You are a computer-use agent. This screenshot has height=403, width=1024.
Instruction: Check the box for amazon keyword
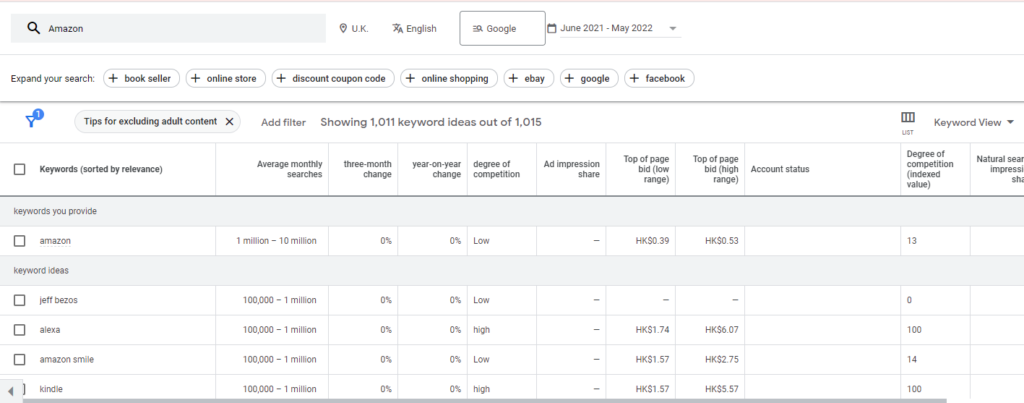tap(20, 241)
